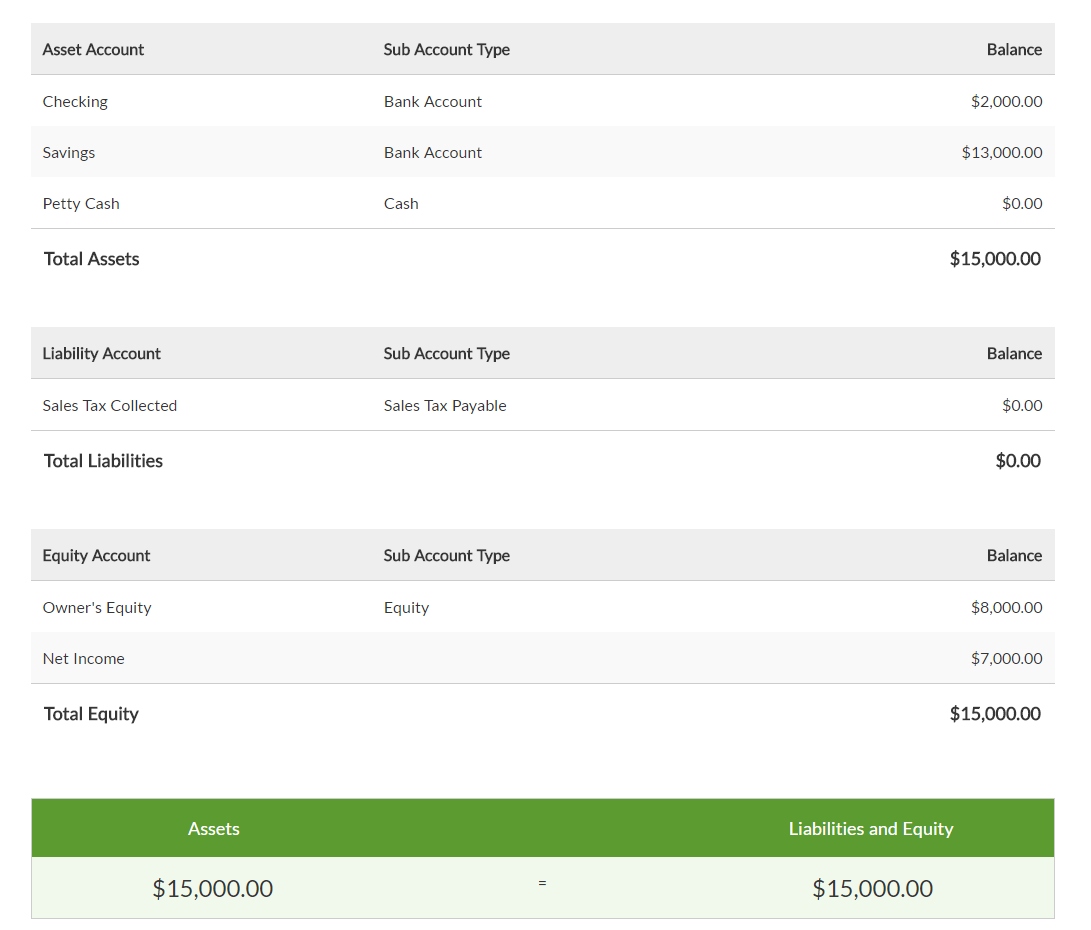Click the Sales Tax Collected account
1091x930 pixels.
pos(110,406)
